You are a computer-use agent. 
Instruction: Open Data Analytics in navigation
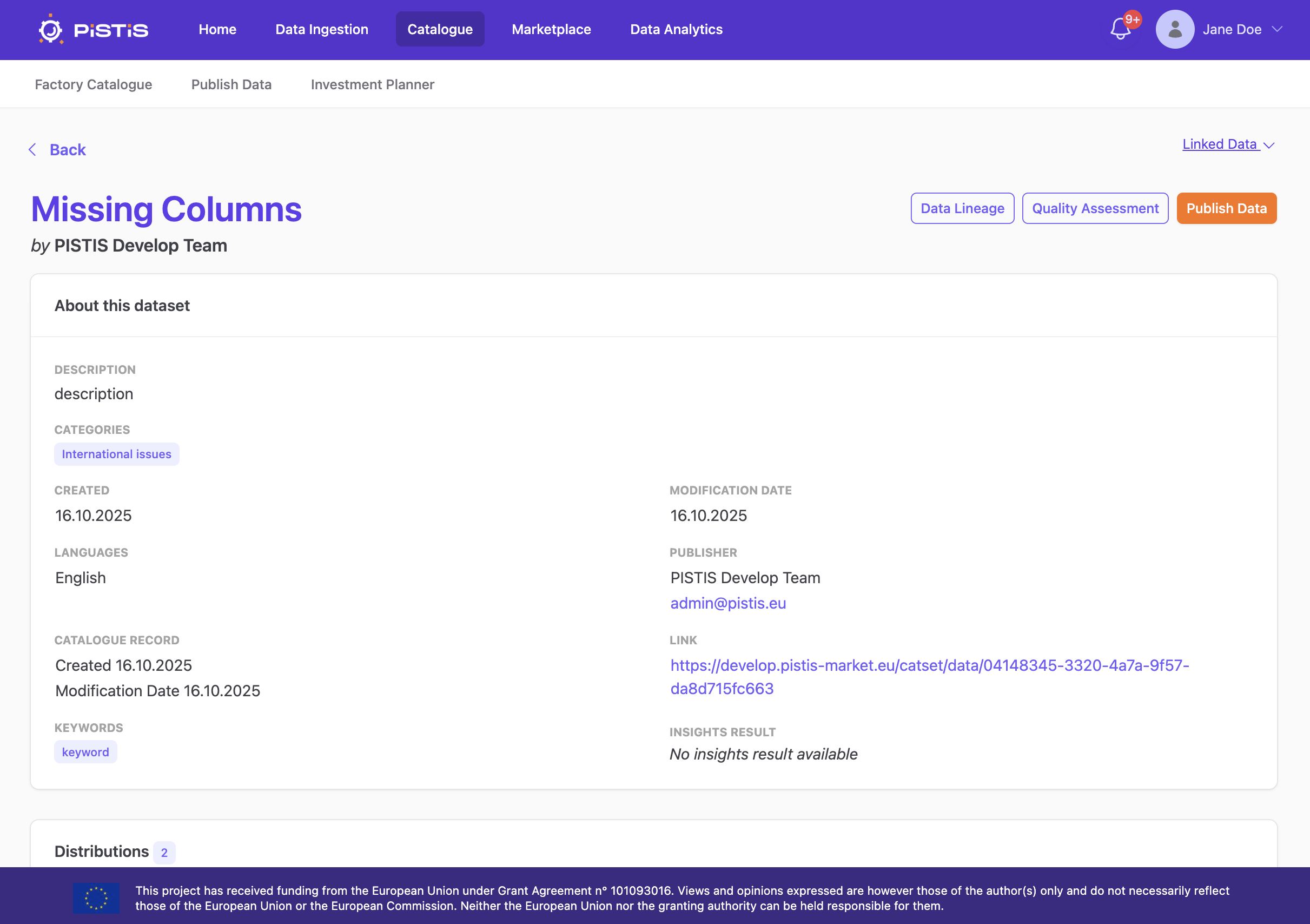pos(676,29)
